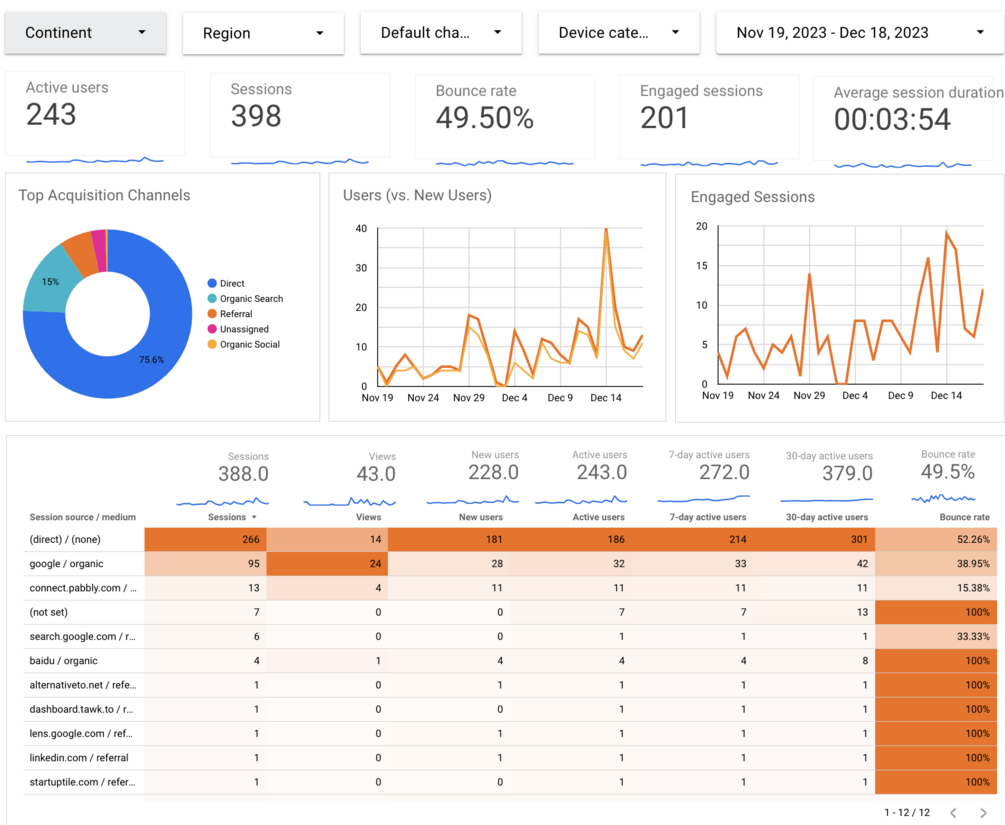Click the Direct legend blue dot

coord(212,283)
